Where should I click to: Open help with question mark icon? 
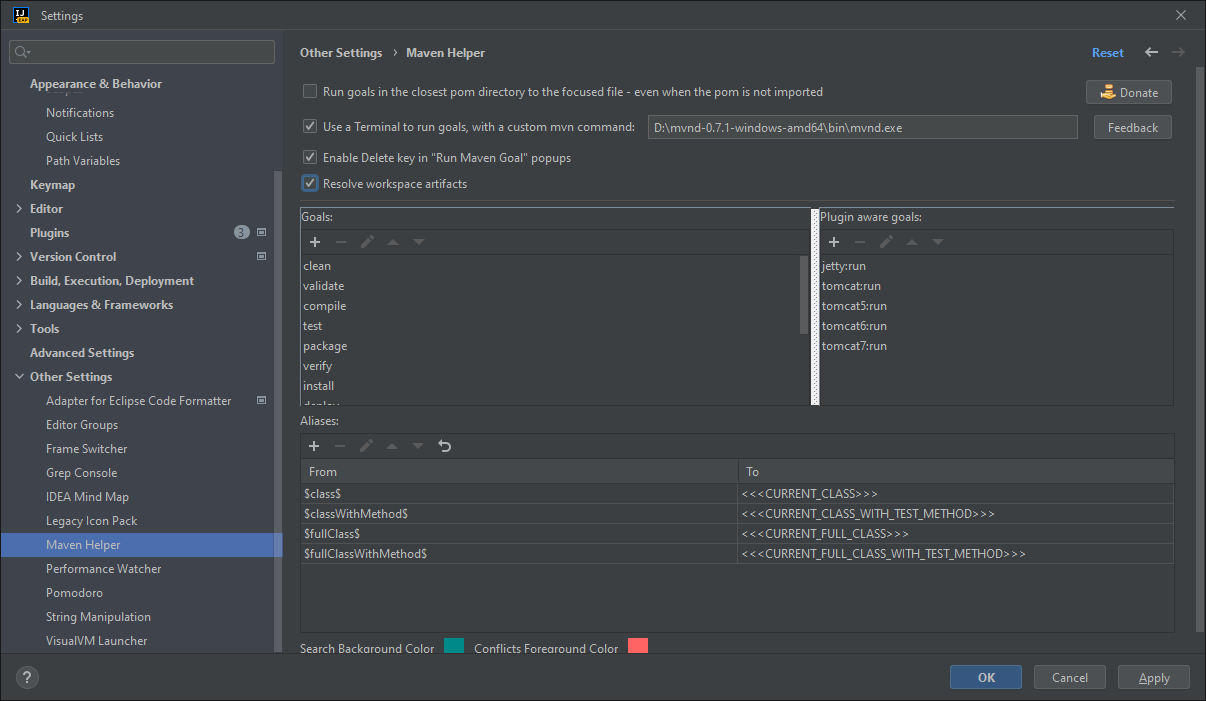tap(25, 677)
